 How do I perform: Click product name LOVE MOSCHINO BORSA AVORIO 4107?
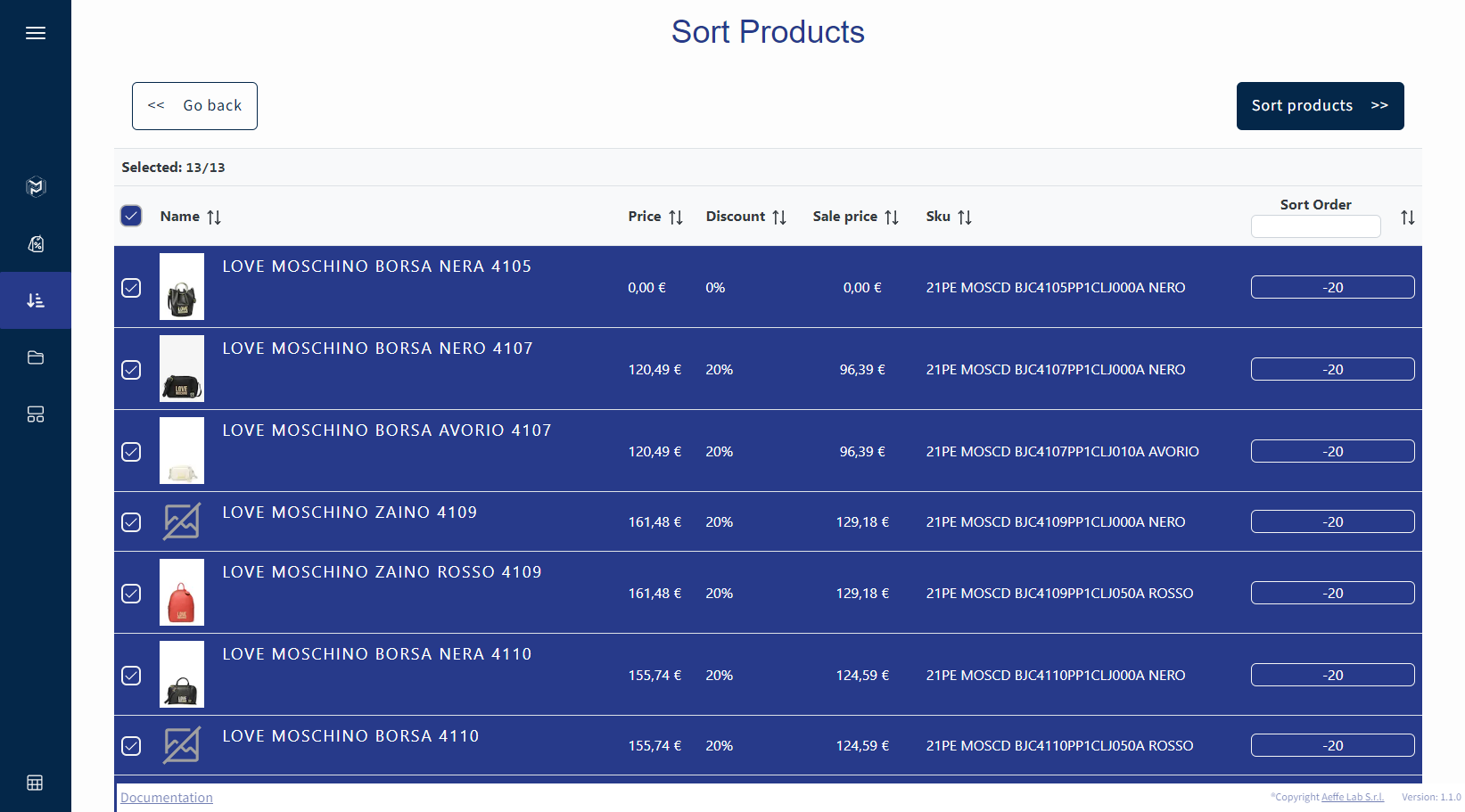coord(387,431)
